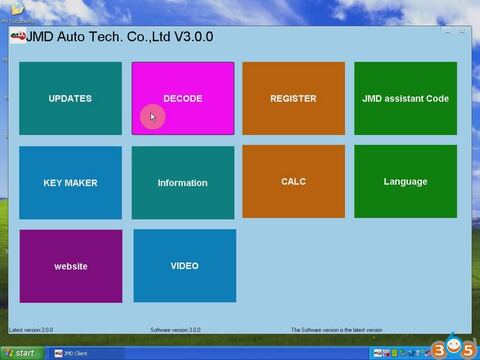Show the Information tile
Viewport: 480px width, 360px height.
(x=183, y=183)
